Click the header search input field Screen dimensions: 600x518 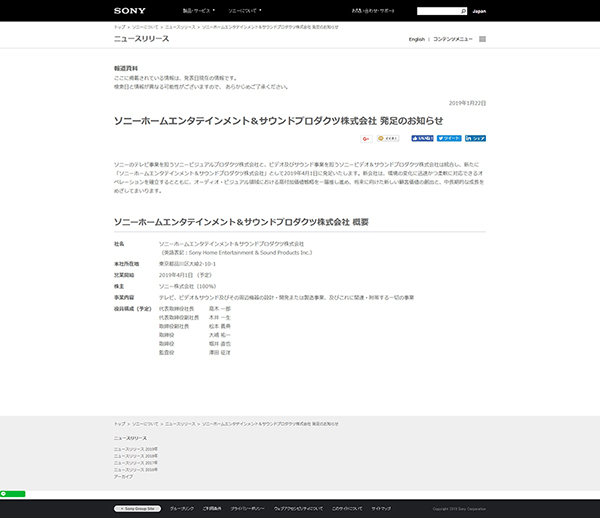pos(438,11)
